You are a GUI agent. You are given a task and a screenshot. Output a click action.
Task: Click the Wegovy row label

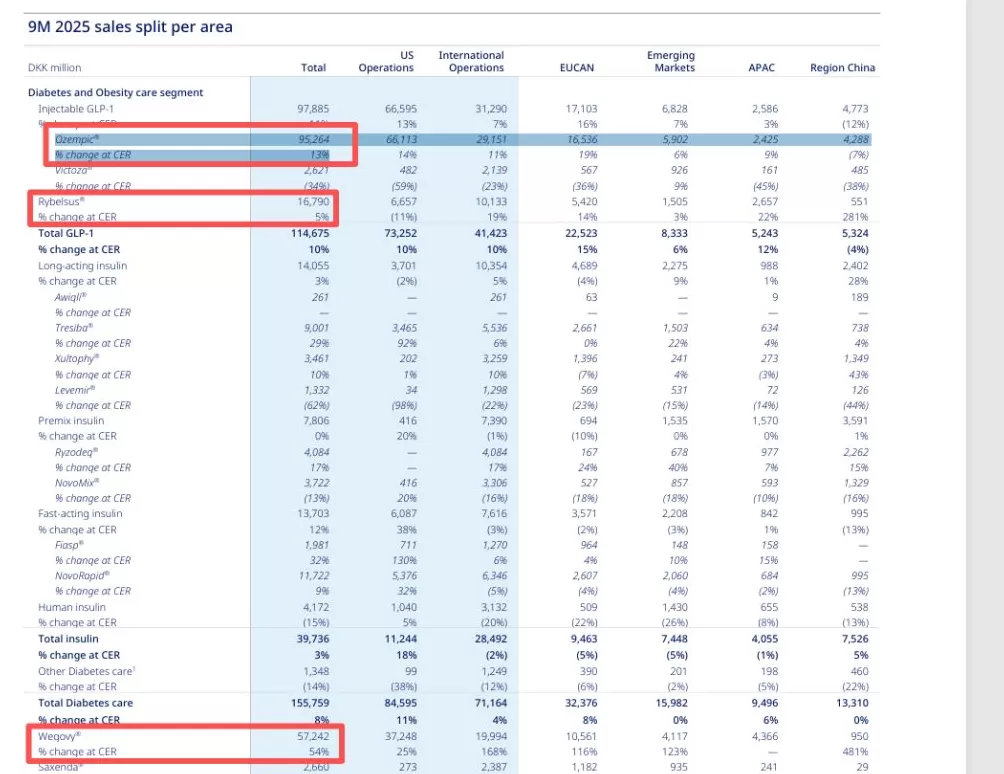coord(58,735)
